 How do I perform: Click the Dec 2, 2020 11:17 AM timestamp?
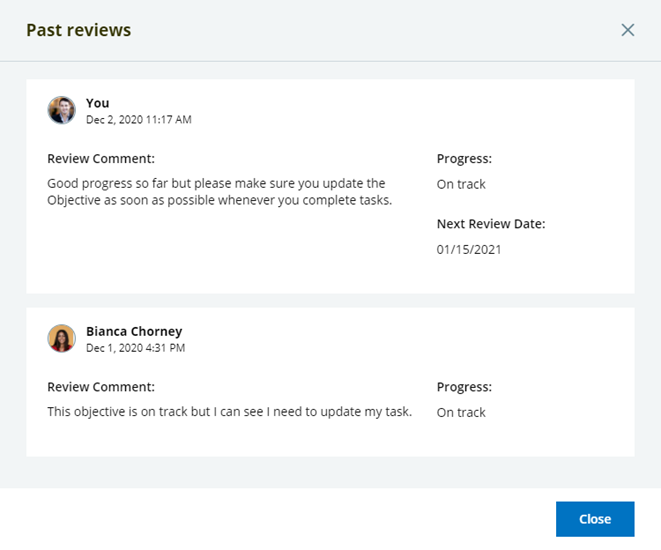[x=138, y=120]
